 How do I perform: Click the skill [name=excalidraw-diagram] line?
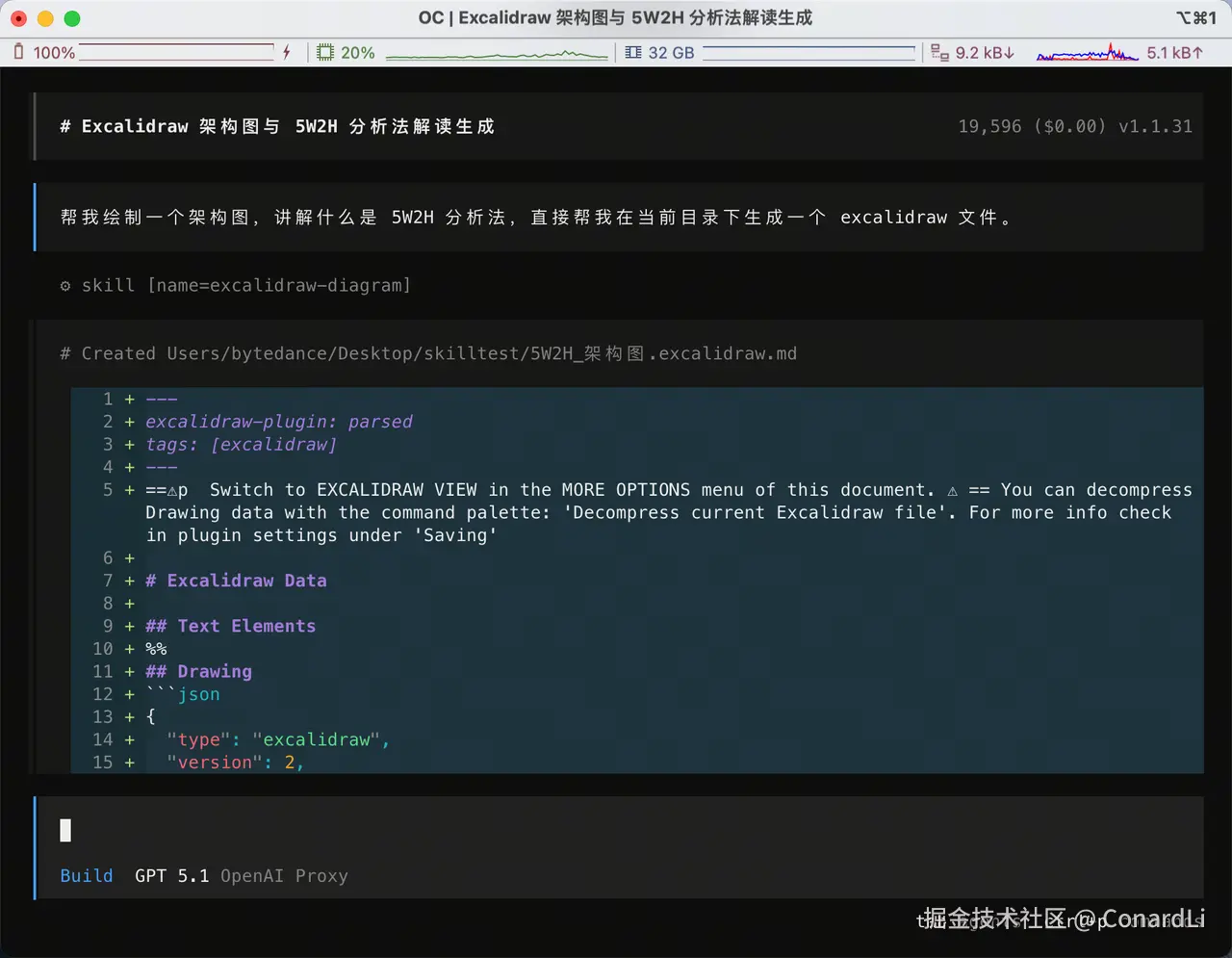point(236,285)
